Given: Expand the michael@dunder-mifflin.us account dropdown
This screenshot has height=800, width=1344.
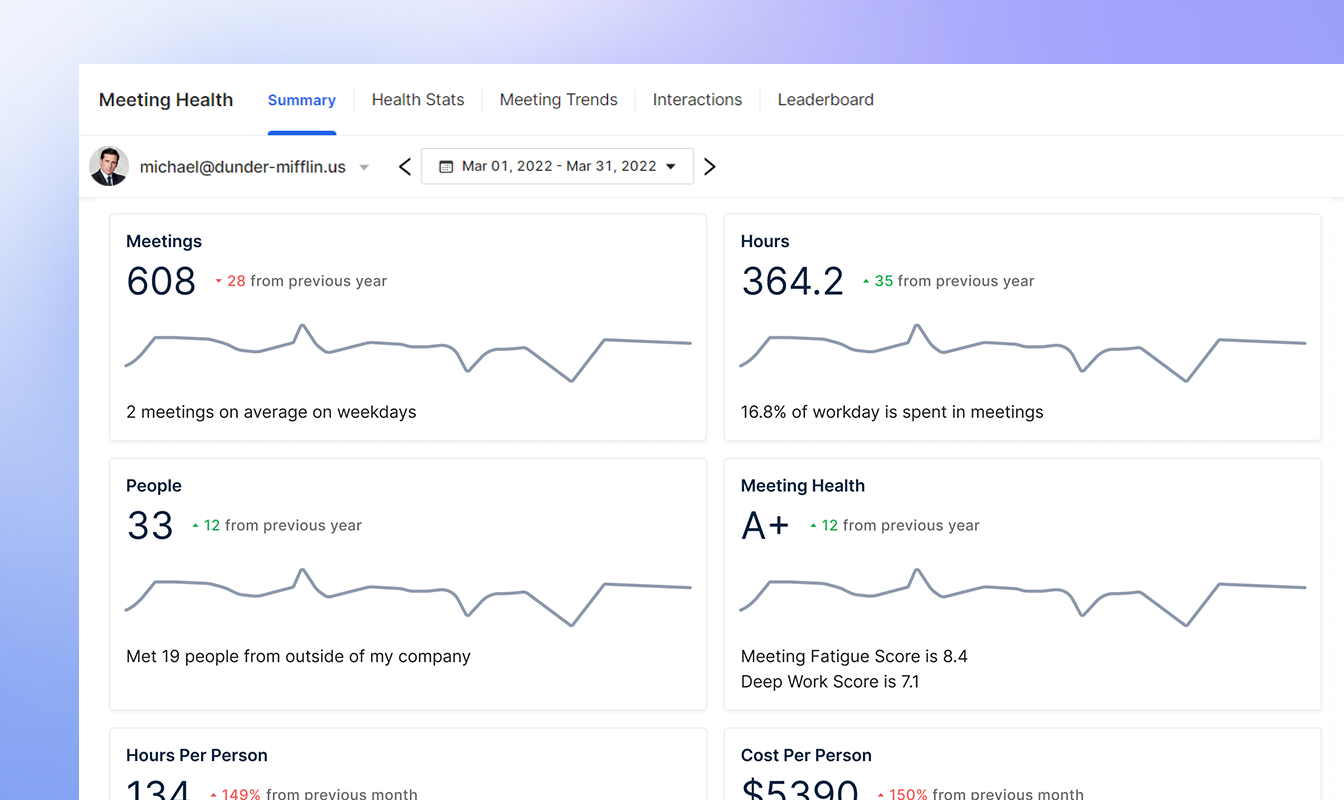Looking at the screenshot, I should (364, 167).
